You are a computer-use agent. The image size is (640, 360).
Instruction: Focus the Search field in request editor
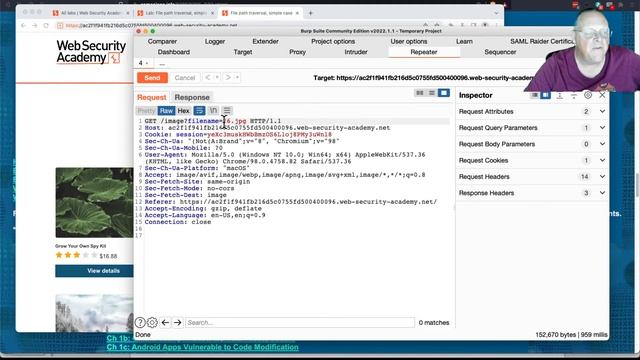[300, 322]
